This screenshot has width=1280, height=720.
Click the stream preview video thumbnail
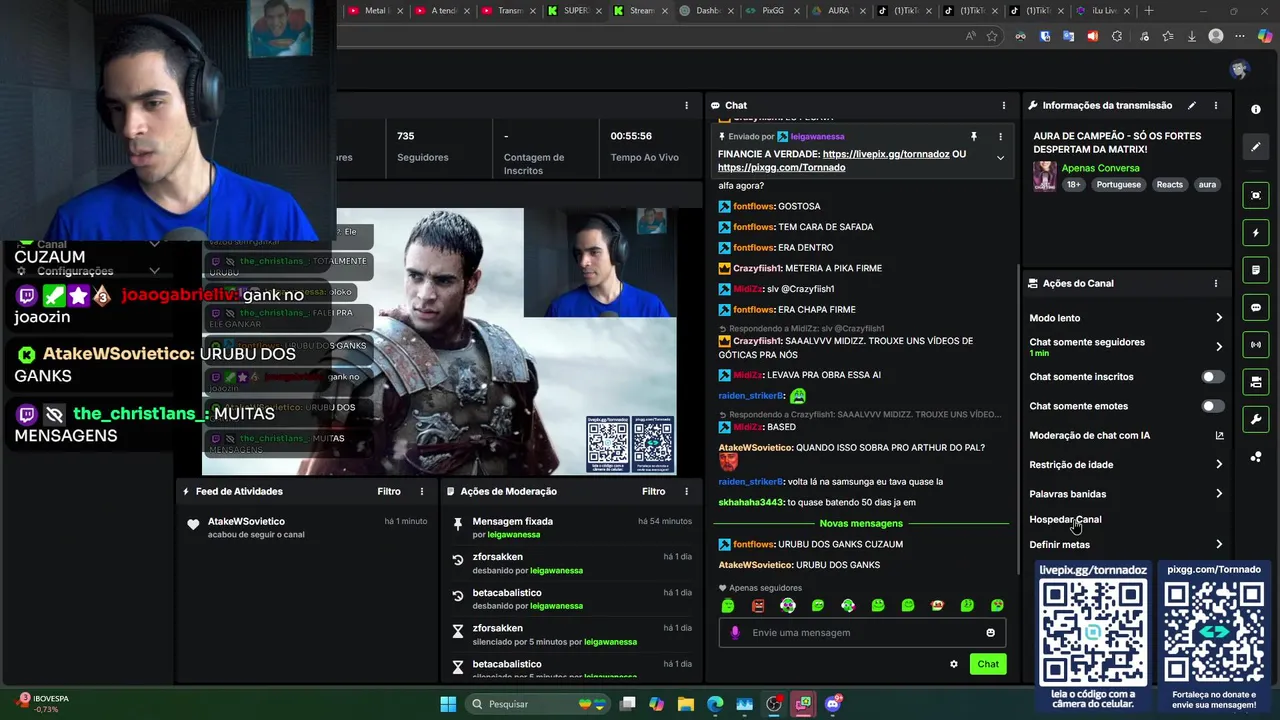coord(439,341)
